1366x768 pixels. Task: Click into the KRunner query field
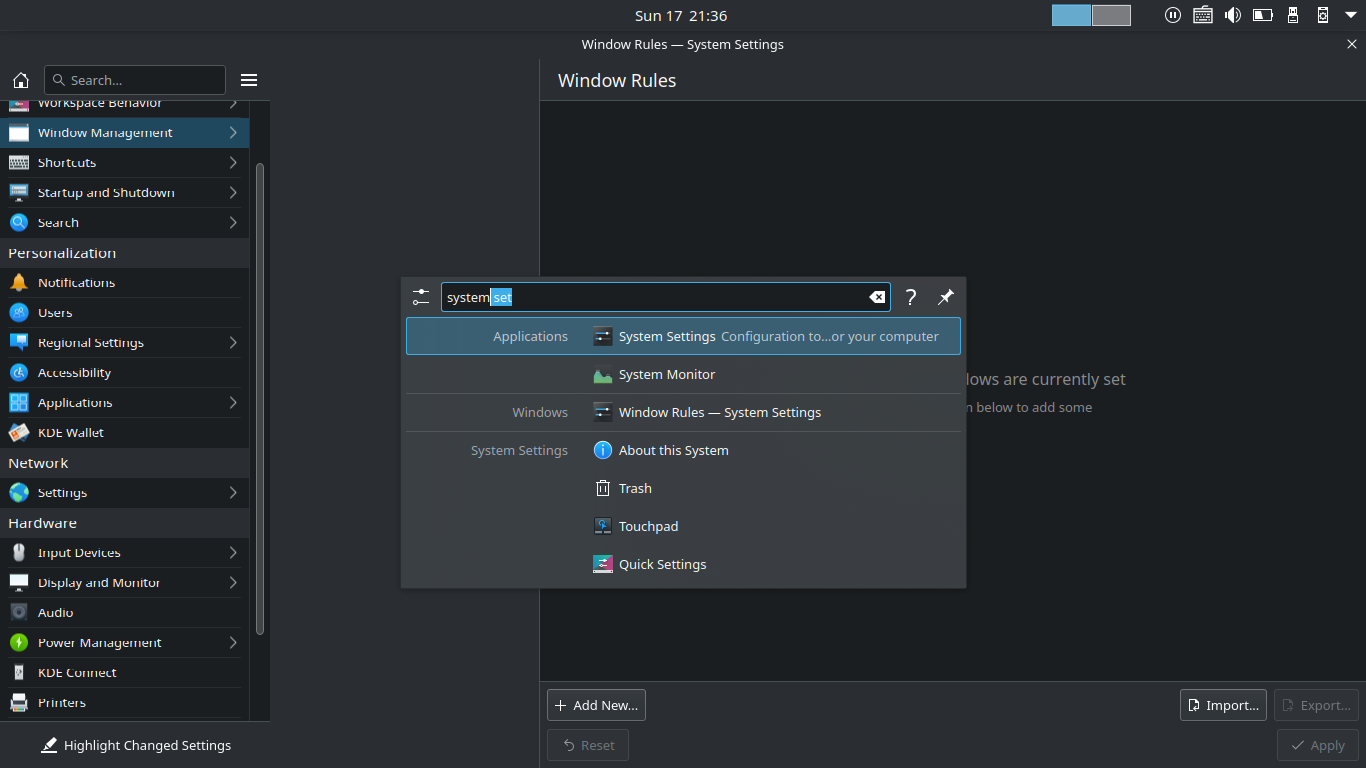point(665,297)
